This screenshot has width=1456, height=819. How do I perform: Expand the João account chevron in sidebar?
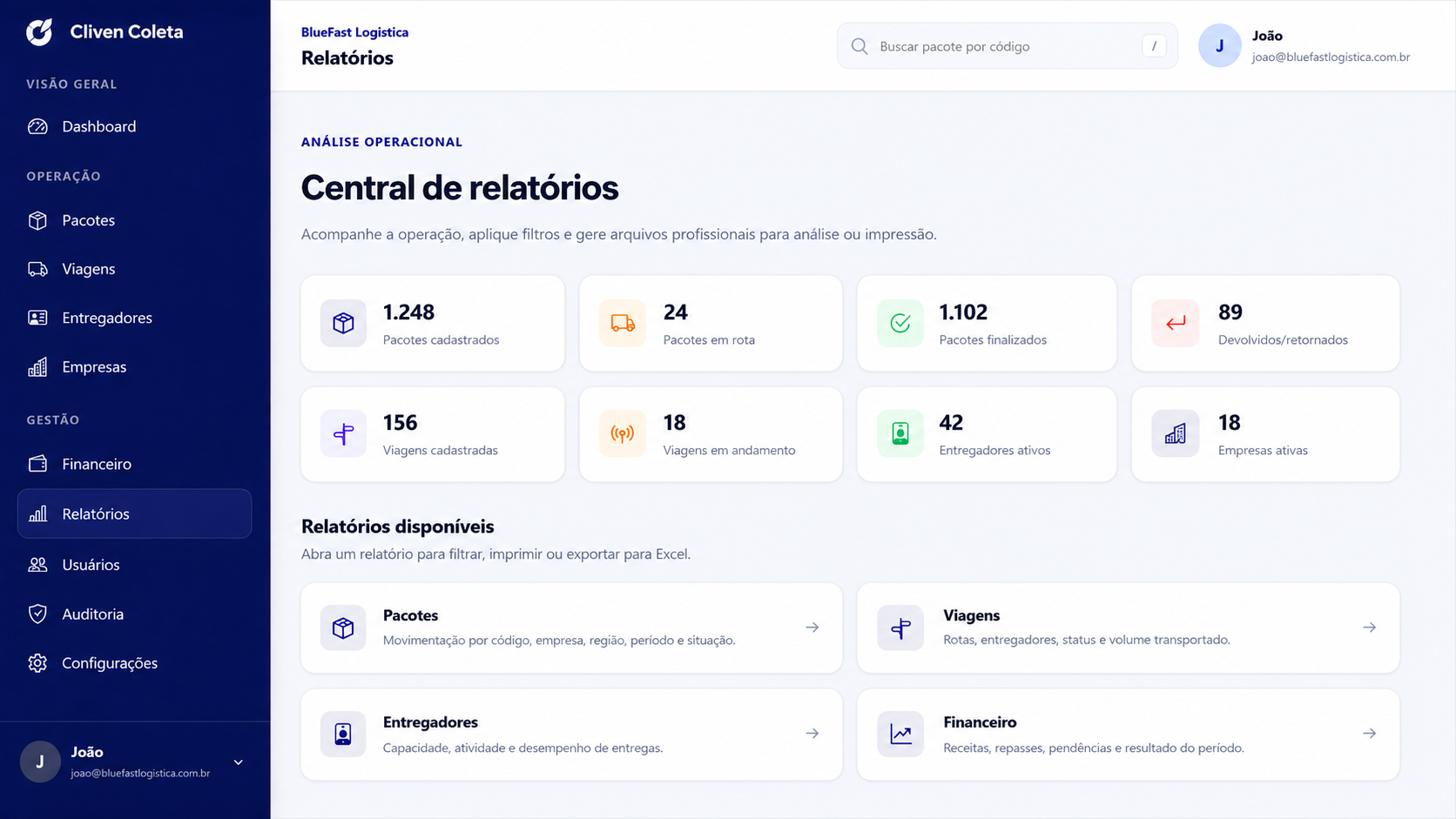point(238,762)
